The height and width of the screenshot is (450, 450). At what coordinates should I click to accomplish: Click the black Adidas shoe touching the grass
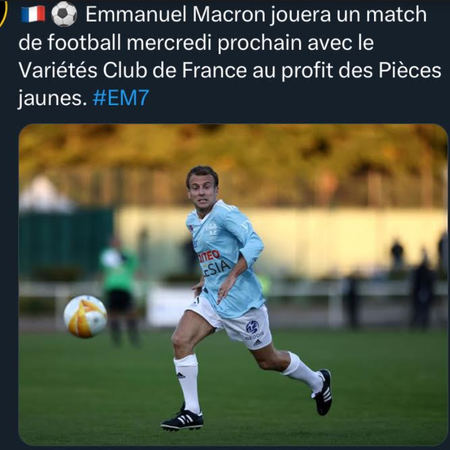click(x=182, y=419)
